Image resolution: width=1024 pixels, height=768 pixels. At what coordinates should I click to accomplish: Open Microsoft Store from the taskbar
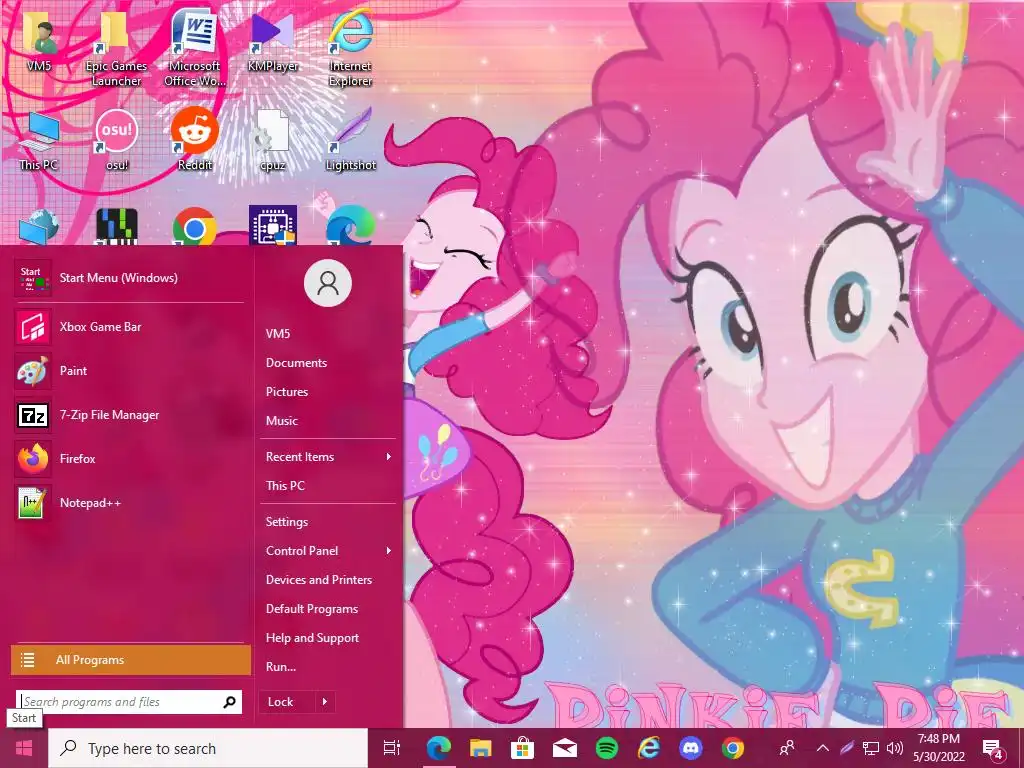pyautogui.click(x=522, y=748)
